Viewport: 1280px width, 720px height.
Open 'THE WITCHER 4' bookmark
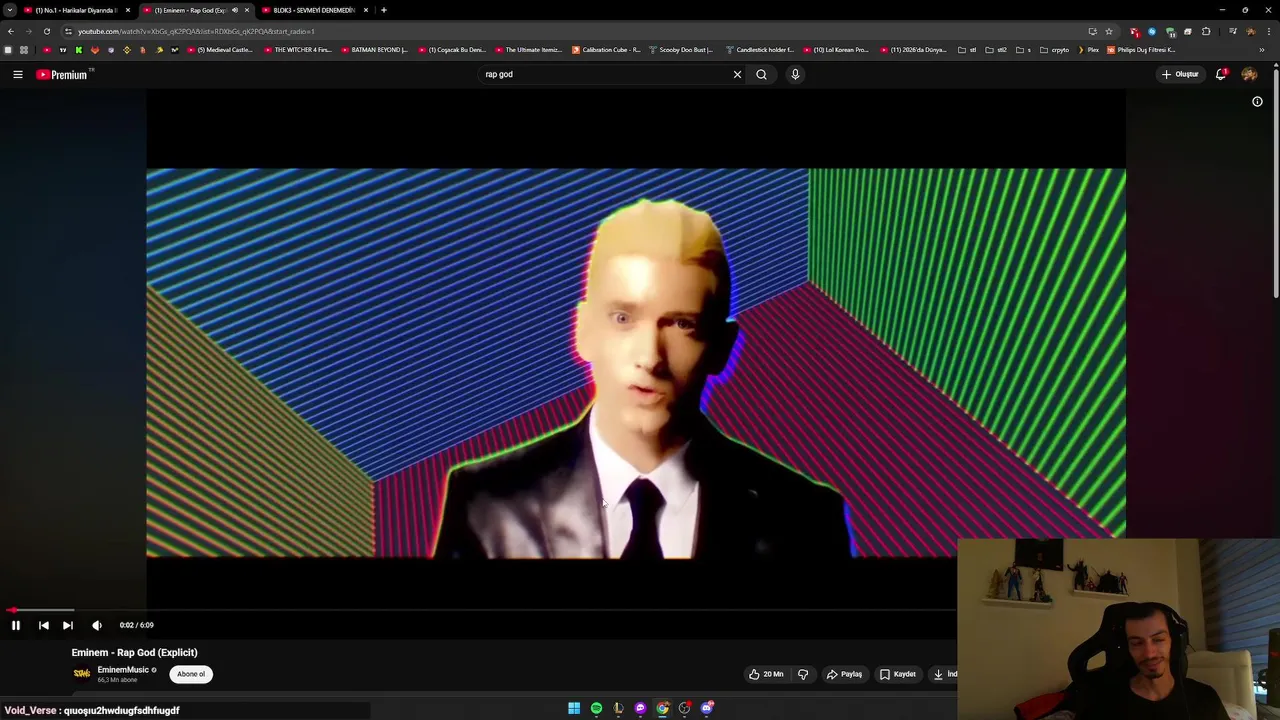point(298,50)
